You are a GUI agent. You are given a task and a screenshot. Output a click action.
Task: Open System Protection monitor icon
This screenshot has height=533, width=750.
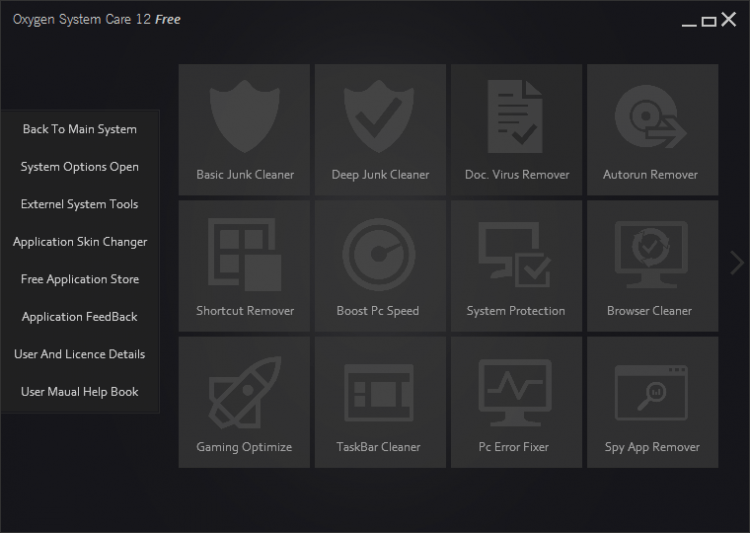(x=516, y=254)
